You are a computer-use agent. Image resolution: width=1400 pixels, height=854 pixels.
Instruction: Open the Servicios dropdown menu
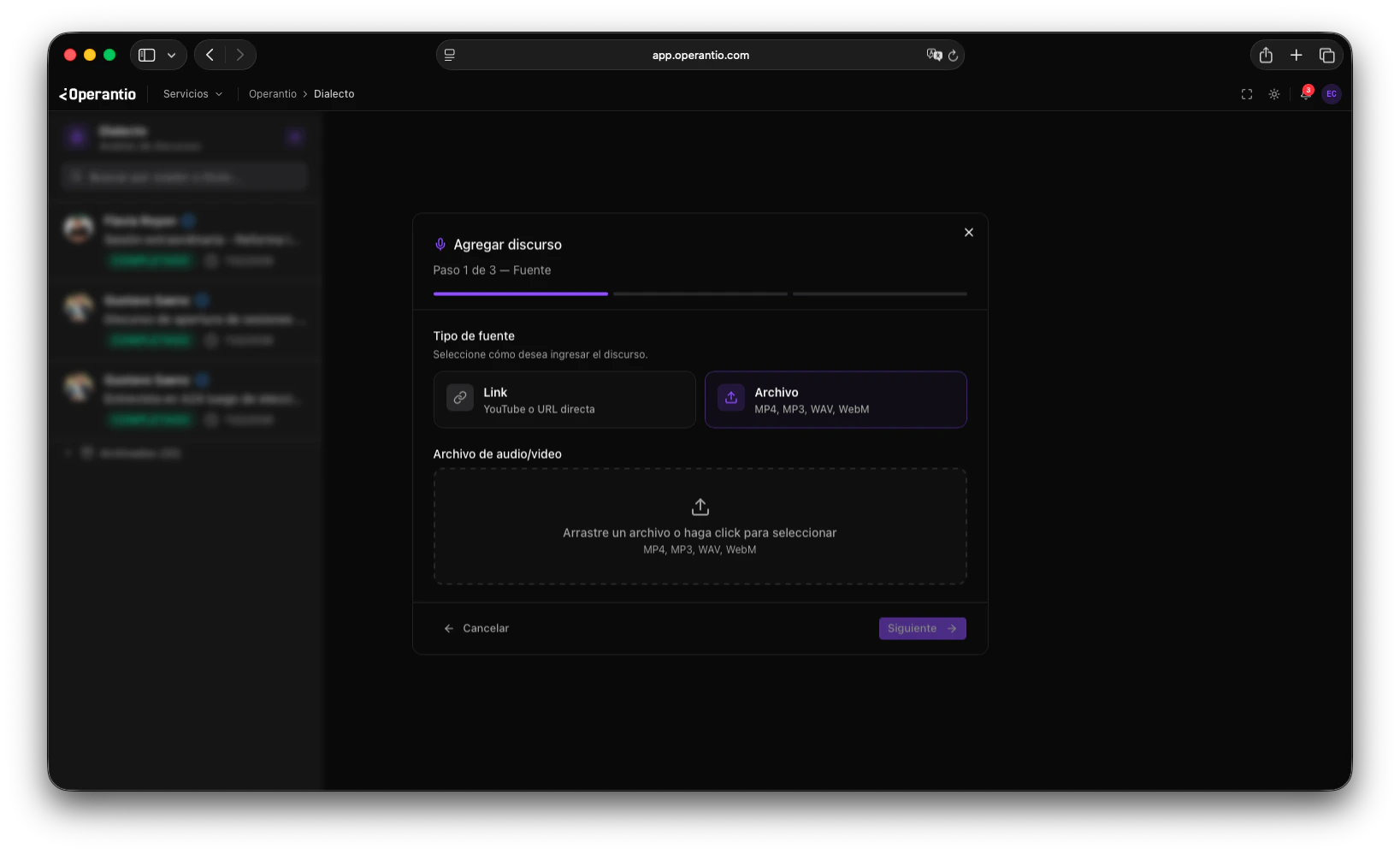pos(192,94)
